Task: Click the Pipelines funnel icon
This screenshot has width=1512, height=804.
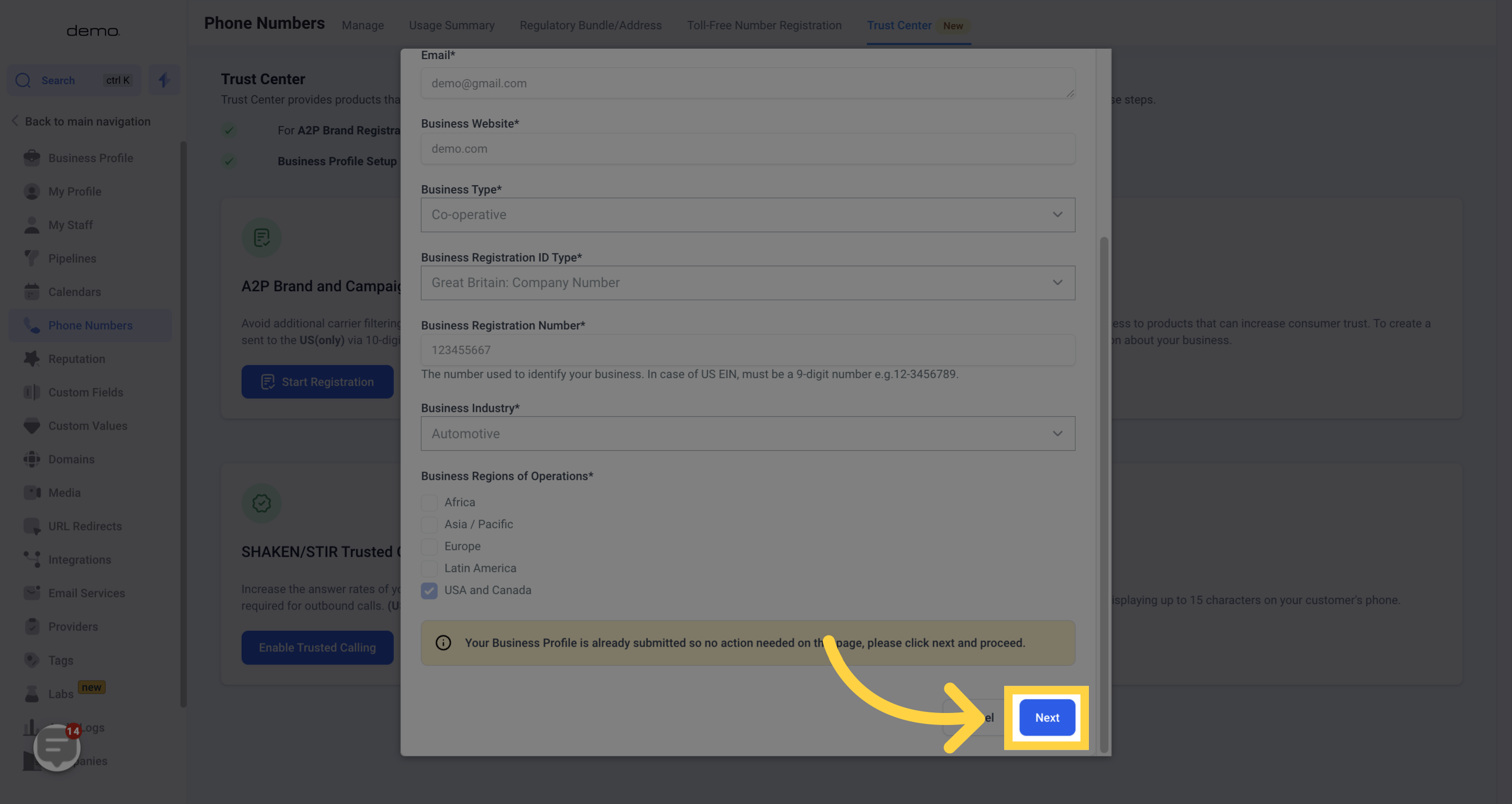Action: [x=32, y=258]
